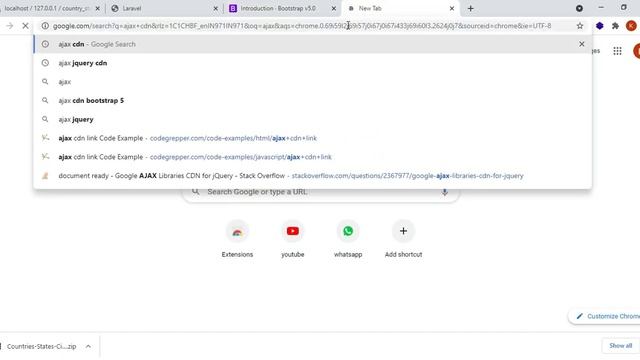Select the New Tab tab
This screenshot has height=360, width=640.
pyautogui.click(x=400, y=8)
